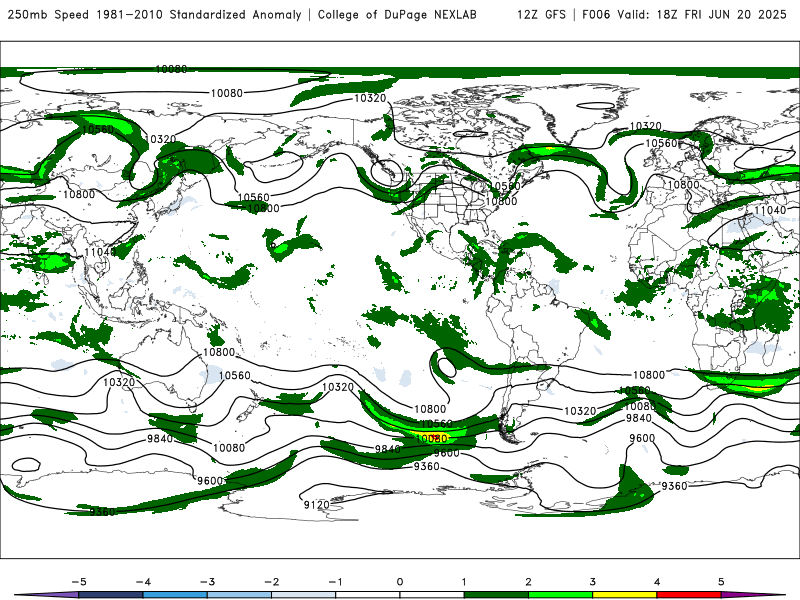
Task: Click the dark green 1 to 2 colorbar segment
Action: [496, 595]
